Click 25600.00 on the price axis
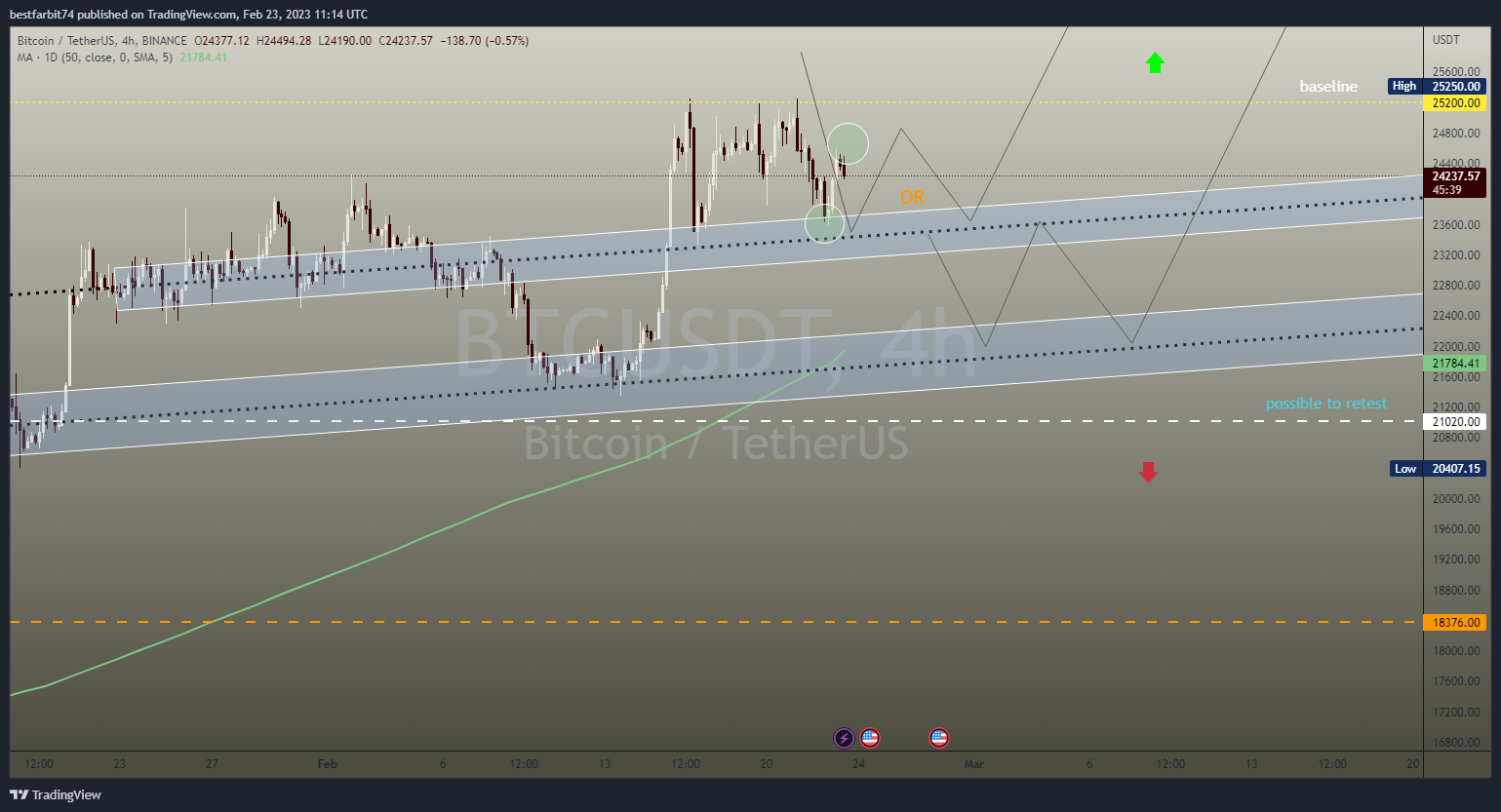The height and width of the screenshot is (812, 1501). pyautogui.click(x=1456, y=72)
